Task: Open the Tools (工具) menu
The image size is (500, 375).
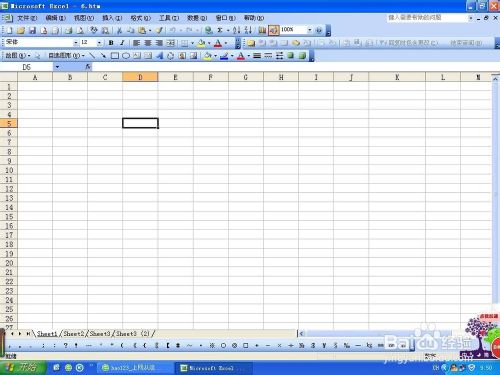Action: point(169,18)
